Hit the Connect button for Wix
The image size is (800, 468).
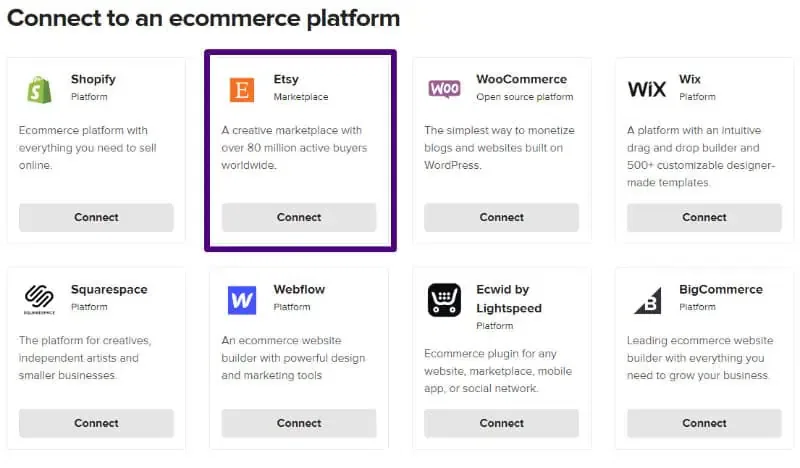click(x=704, y=217)
